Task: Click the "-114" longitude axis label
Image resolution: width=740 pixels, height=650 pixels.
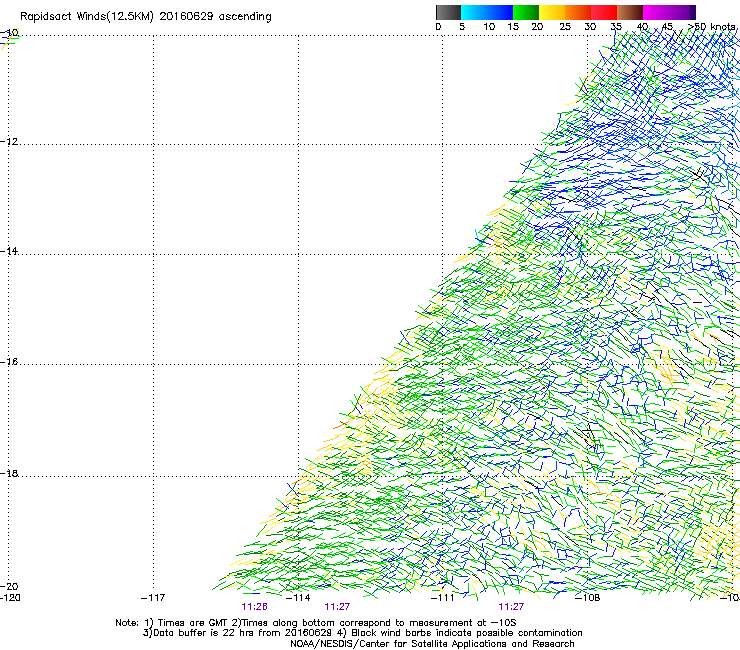Action: (298, 598)
